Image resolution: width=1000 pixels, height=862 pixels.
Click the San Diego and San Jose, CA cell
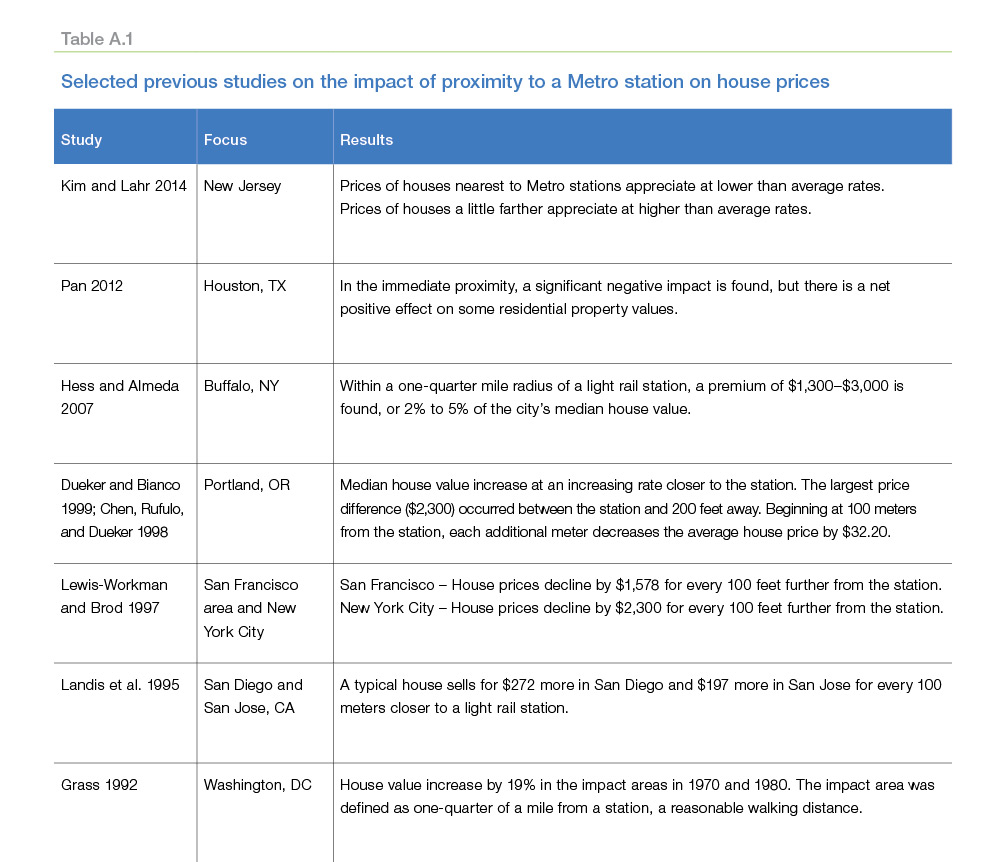tap(253, 696)
